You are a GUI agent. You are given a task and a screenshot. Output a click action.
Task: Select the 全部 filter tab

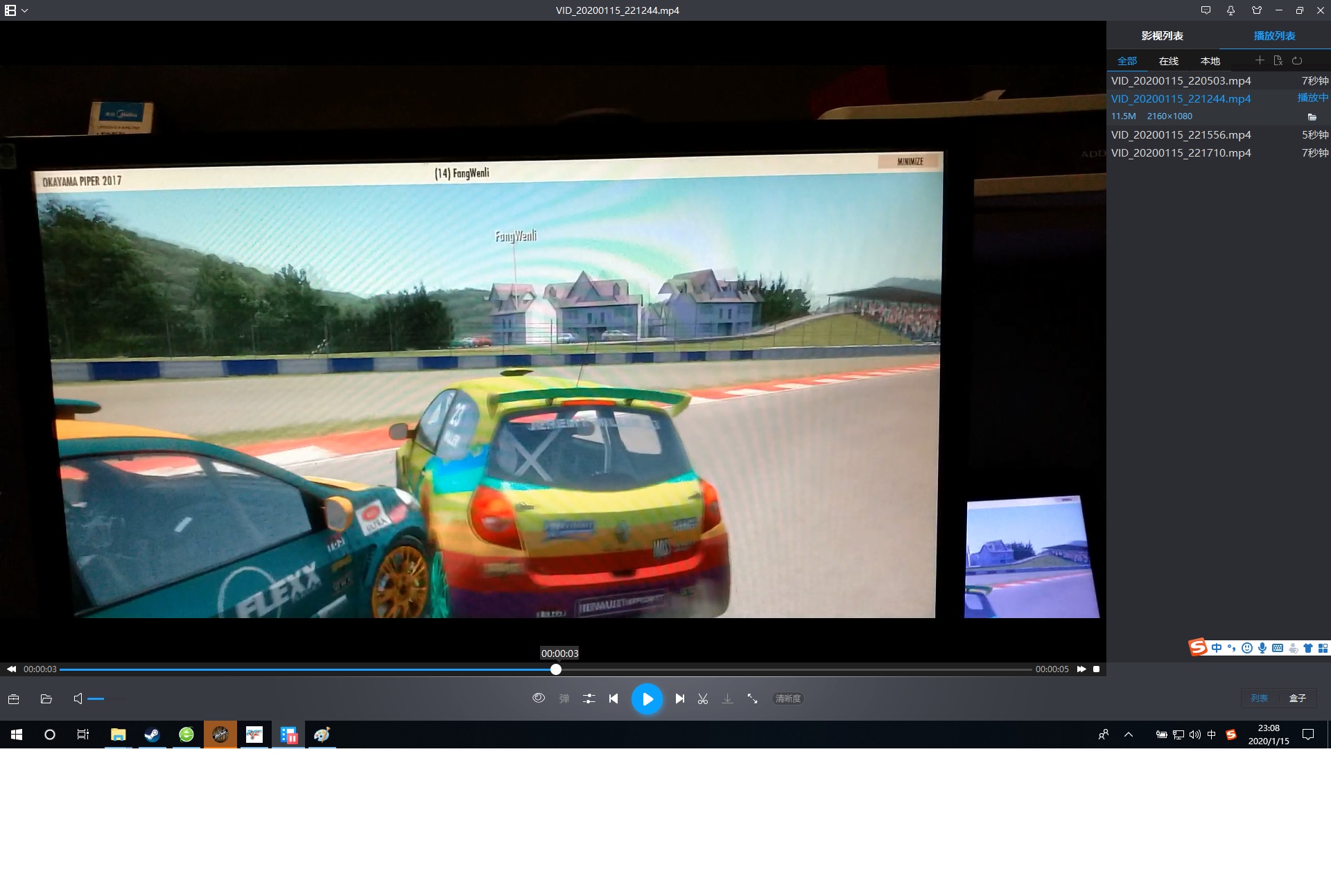[x=1127, y=61]
